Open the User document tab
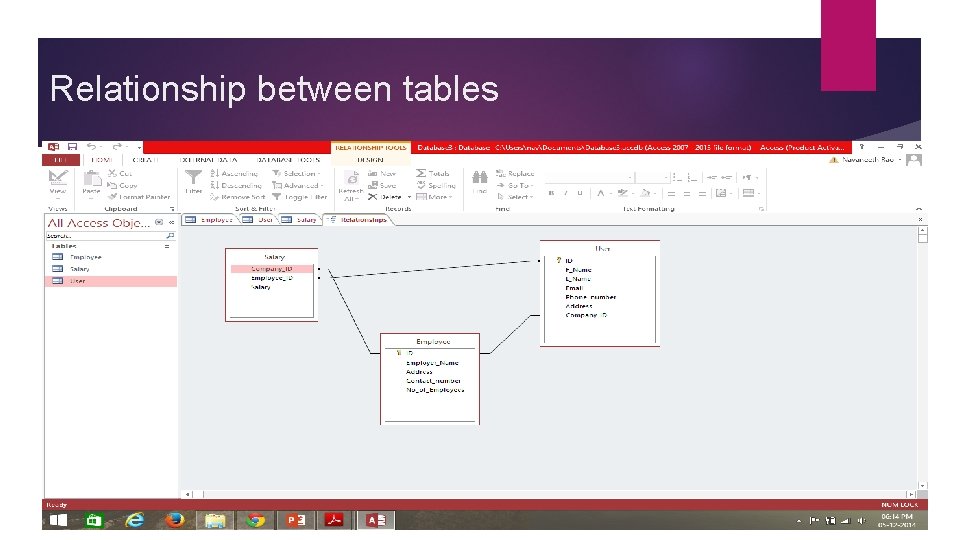 pyautogui.click(x=258, y=220)
